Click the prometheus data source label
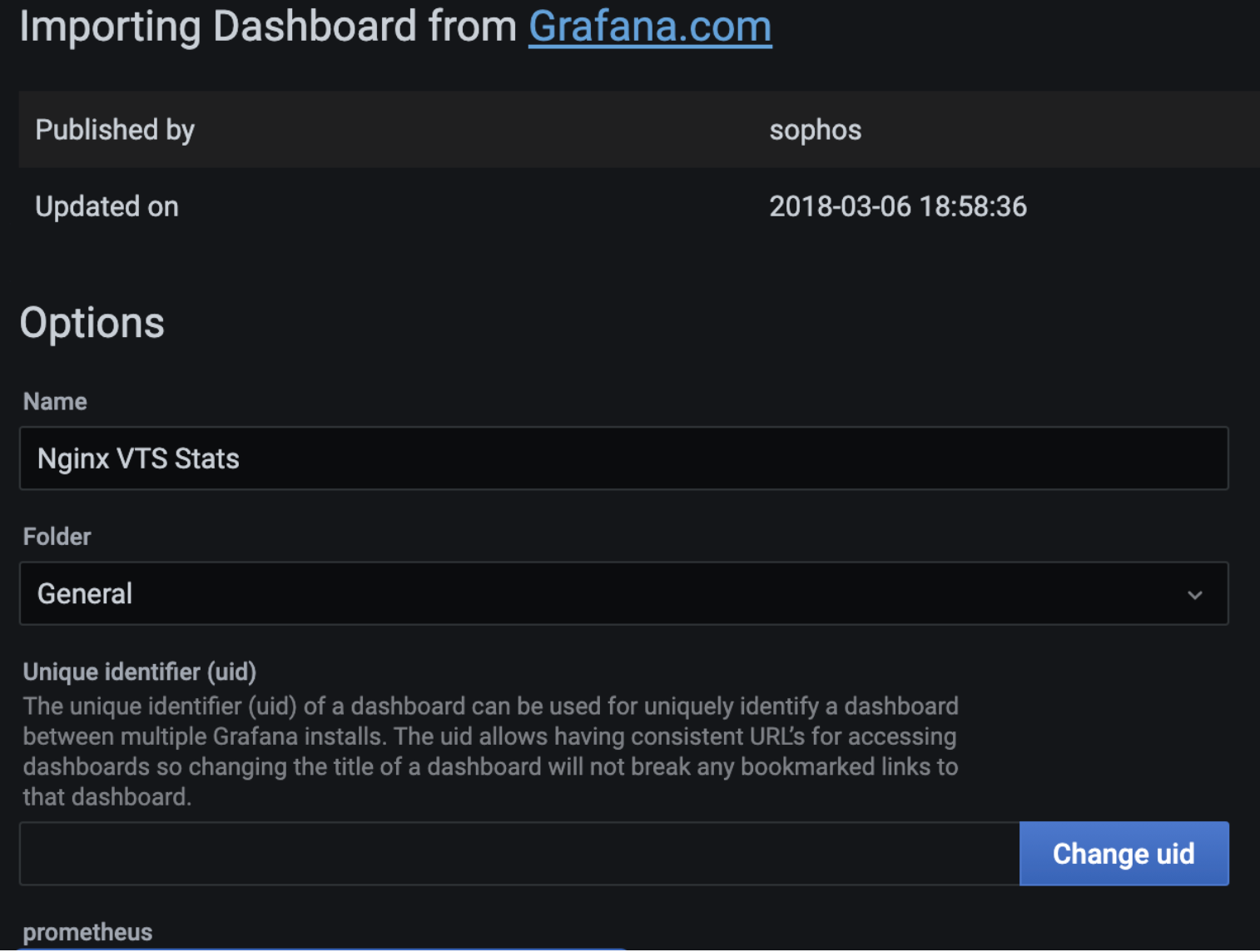This screenshot has height=952, width=1260. (x=87, y=932)
